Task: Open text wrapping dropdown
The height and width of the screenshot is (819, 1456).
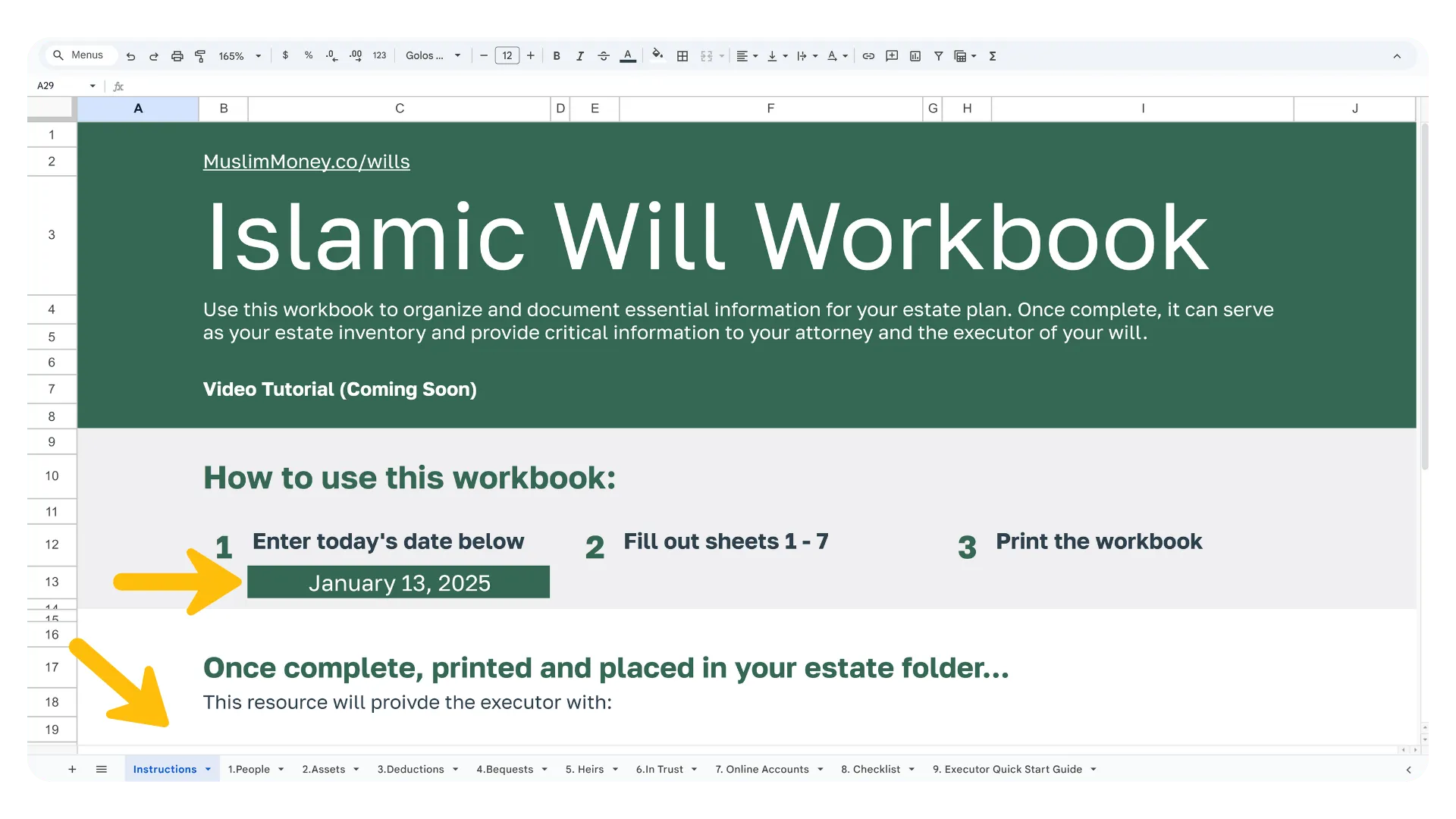Action: tap(807, 56)
